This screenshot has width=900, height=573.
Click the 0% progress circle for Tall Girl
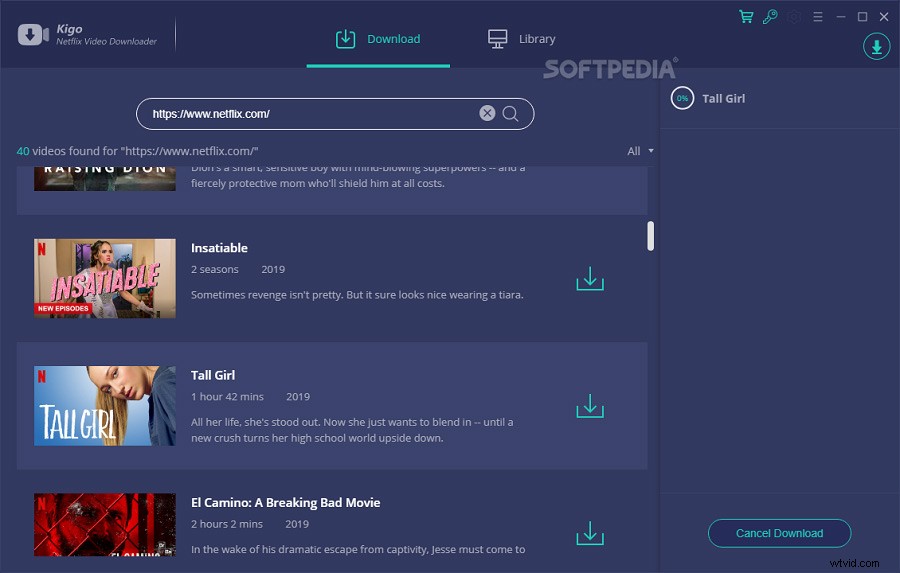pos(682,98)
